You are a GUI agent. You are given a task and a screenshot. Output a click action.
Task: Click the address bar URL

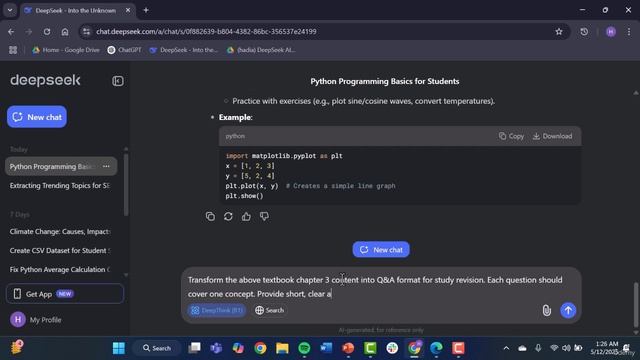point(206,32)
